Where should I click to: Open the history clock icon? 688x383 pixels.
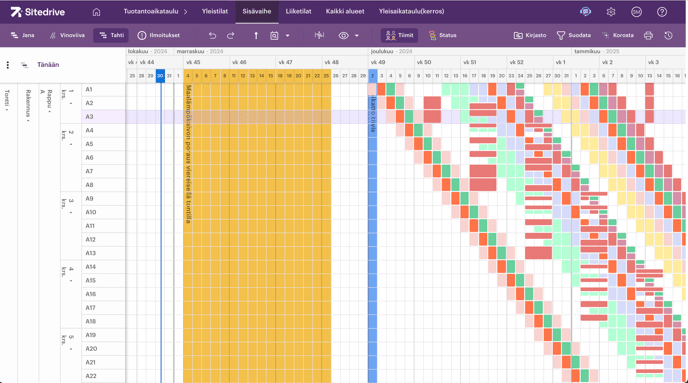point(668,36)
